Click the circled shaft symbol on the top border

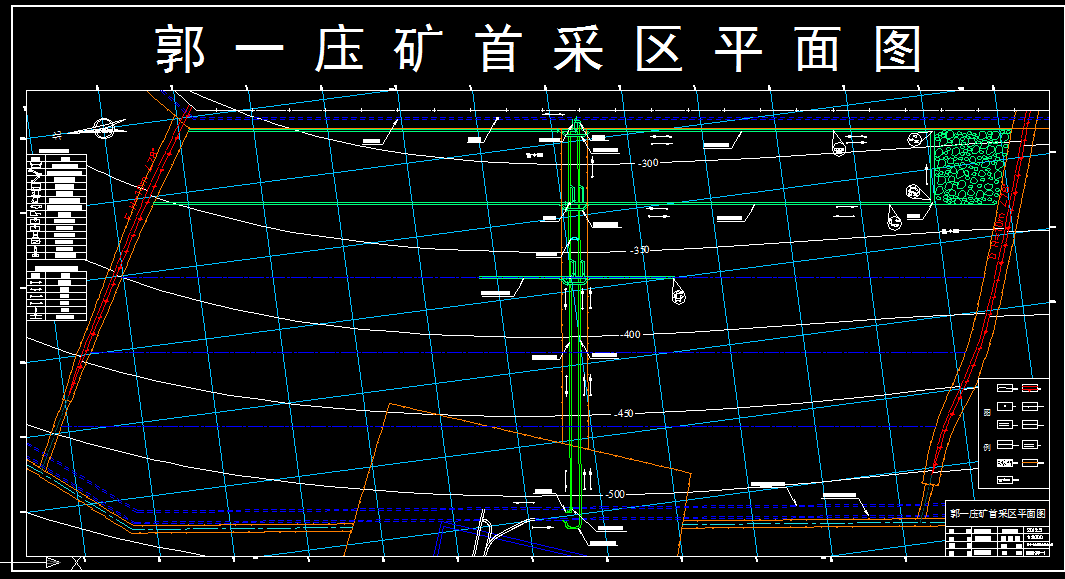pyautogui.click(x=840, y=143)
